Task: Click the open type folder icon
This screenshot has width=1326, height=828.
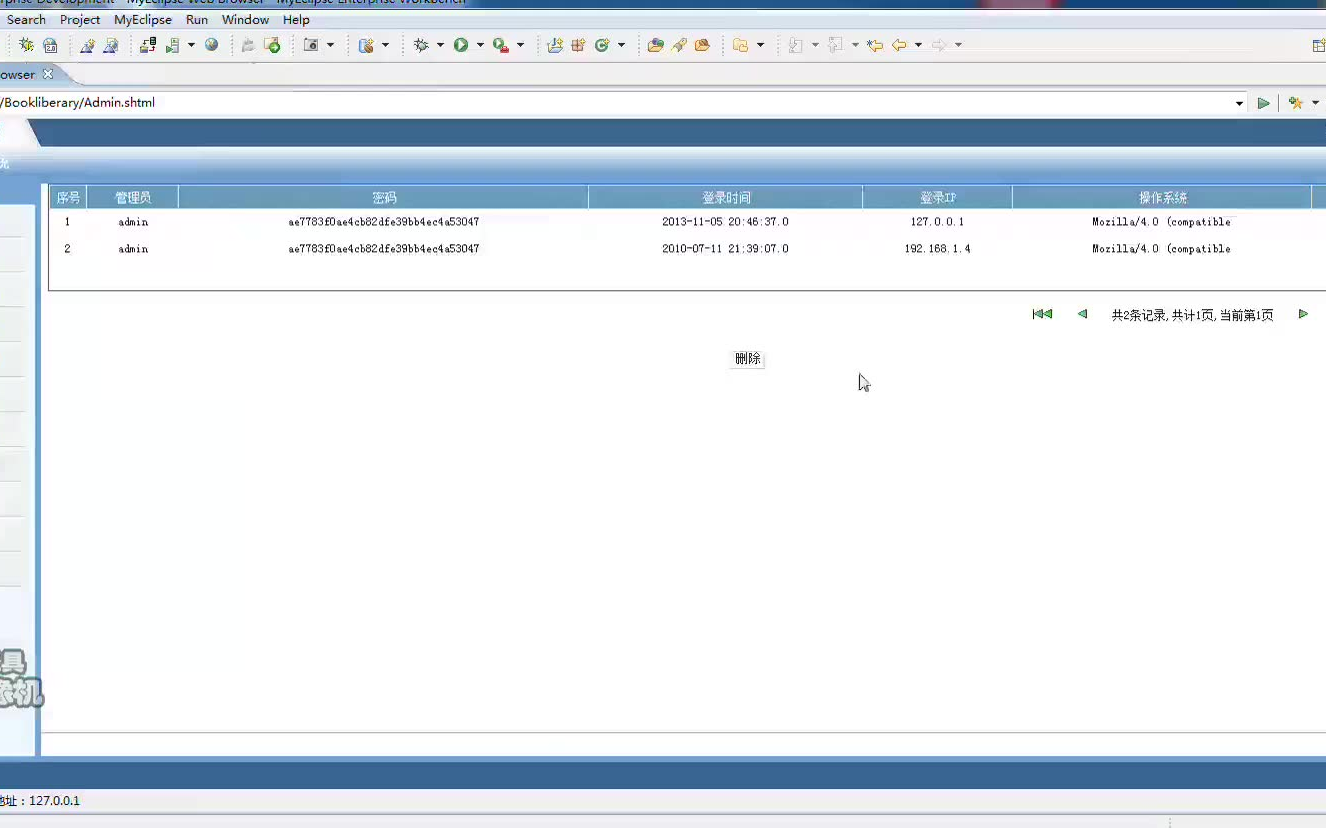Action: point(655,45)
